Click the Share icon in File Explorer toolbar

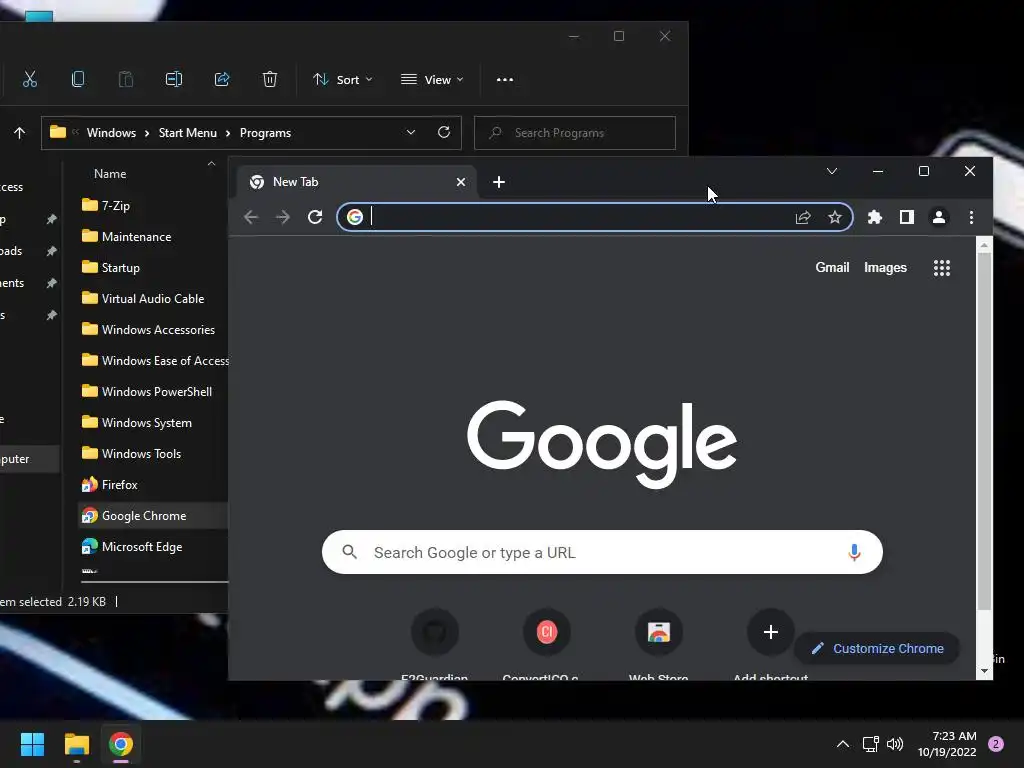(222, 80)
